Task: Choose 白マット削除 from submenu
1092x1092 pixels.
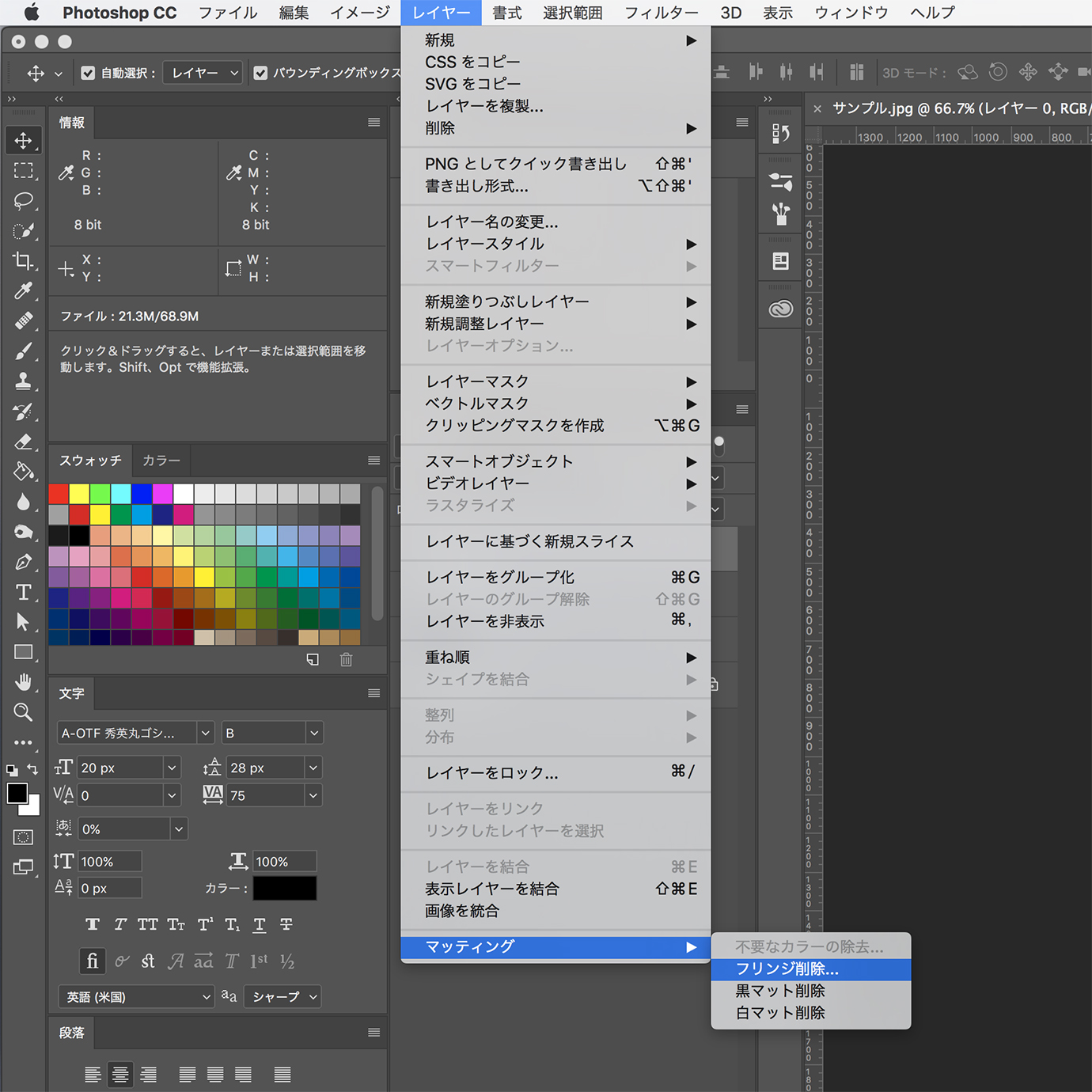Action: pyautogui.click(x=811, y=1013)
